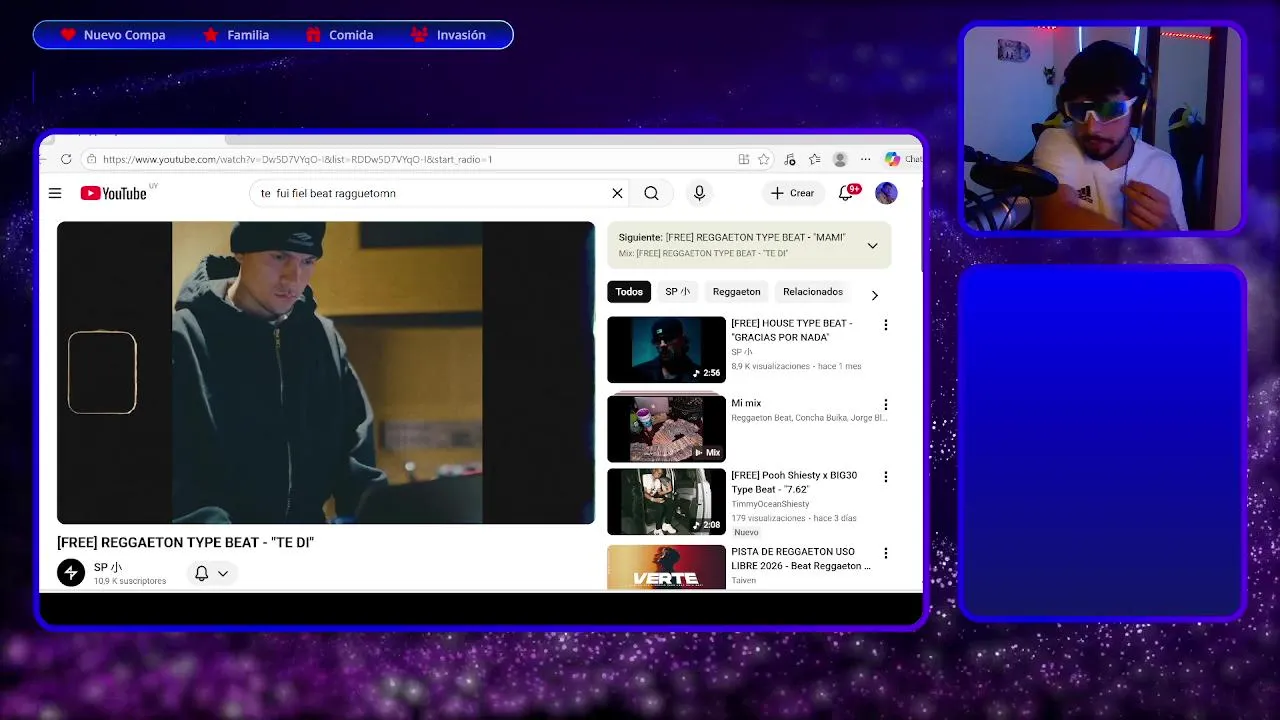Image resolution: width=1280 pixels, height=720 pixels.
Task: Expand subscription options dropdown arrow
Action: pos(223,573)
